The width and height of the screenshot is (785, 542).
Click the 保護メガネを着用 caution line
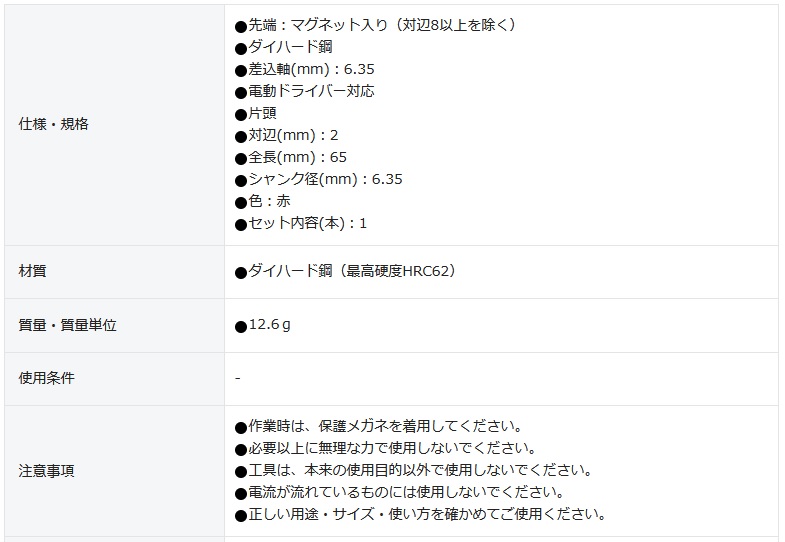pyautogui.click(x=384, y=426)
